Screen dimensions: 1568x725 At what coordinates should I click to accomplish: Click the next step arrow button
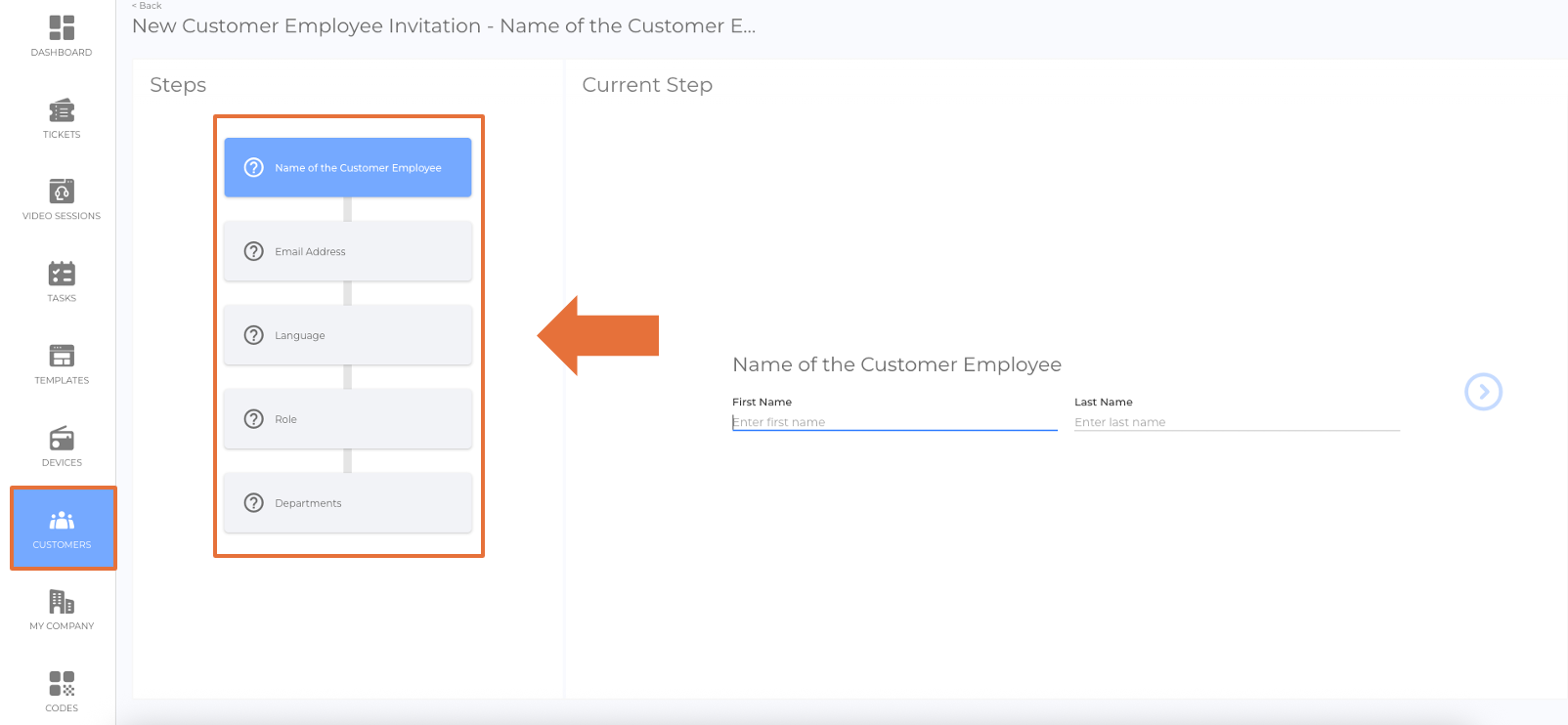tap(1483, 392)
